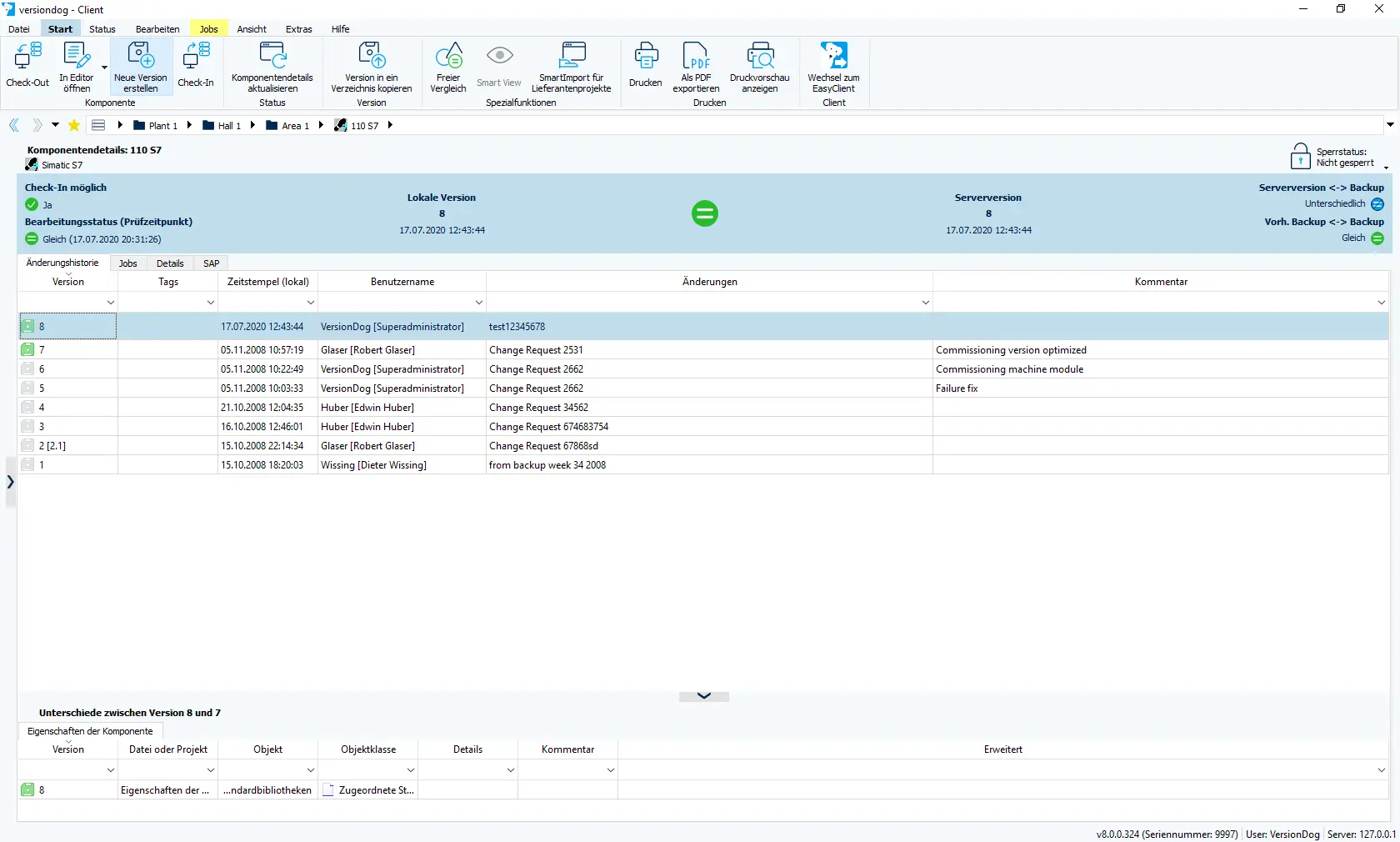Select the SAP tab
1400x842 pixels.
point(212,263)
